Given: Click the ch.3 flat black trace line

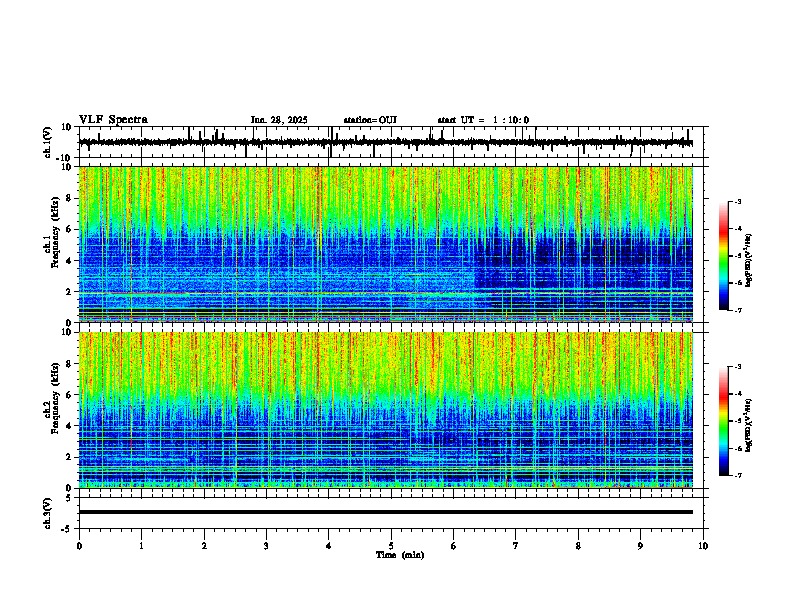Looking at the screenshot, I should point(386,512).
